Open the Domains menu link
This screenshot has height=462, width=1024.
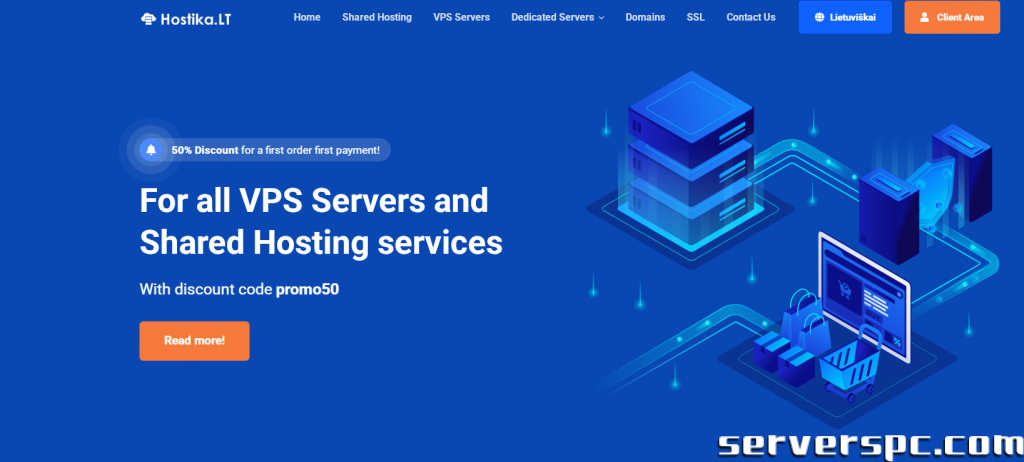tap(645, 17)
